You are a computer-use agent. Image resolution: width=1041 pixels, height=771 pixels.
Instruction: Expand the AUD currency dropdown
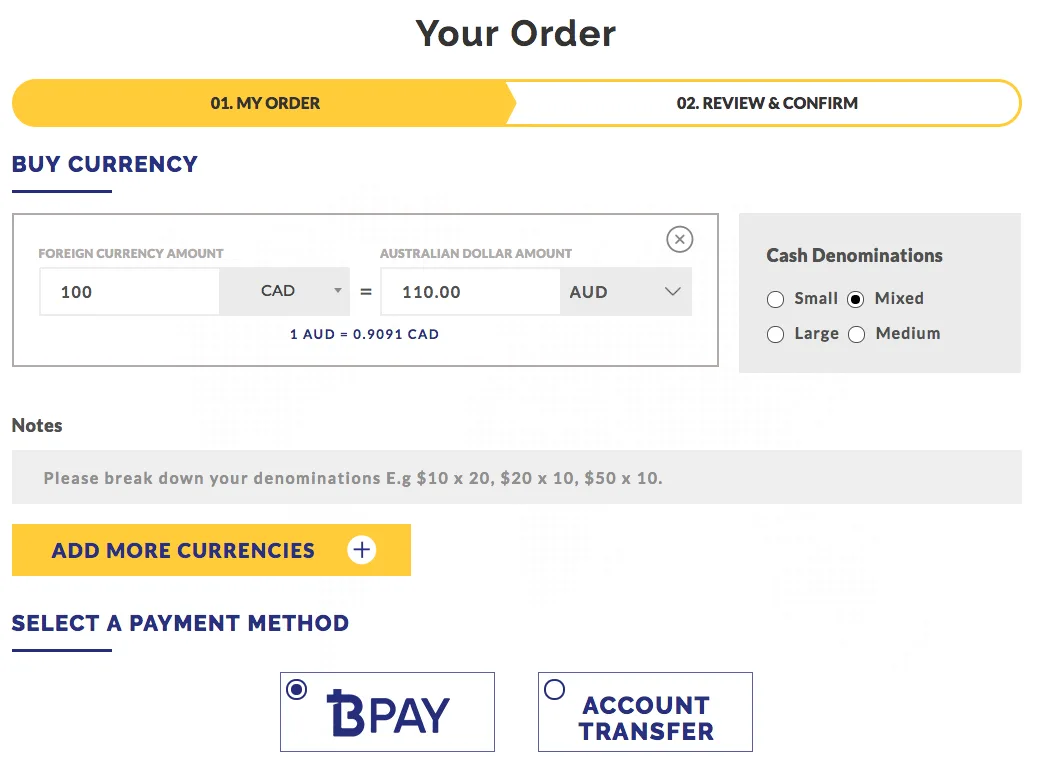[625, 292]
